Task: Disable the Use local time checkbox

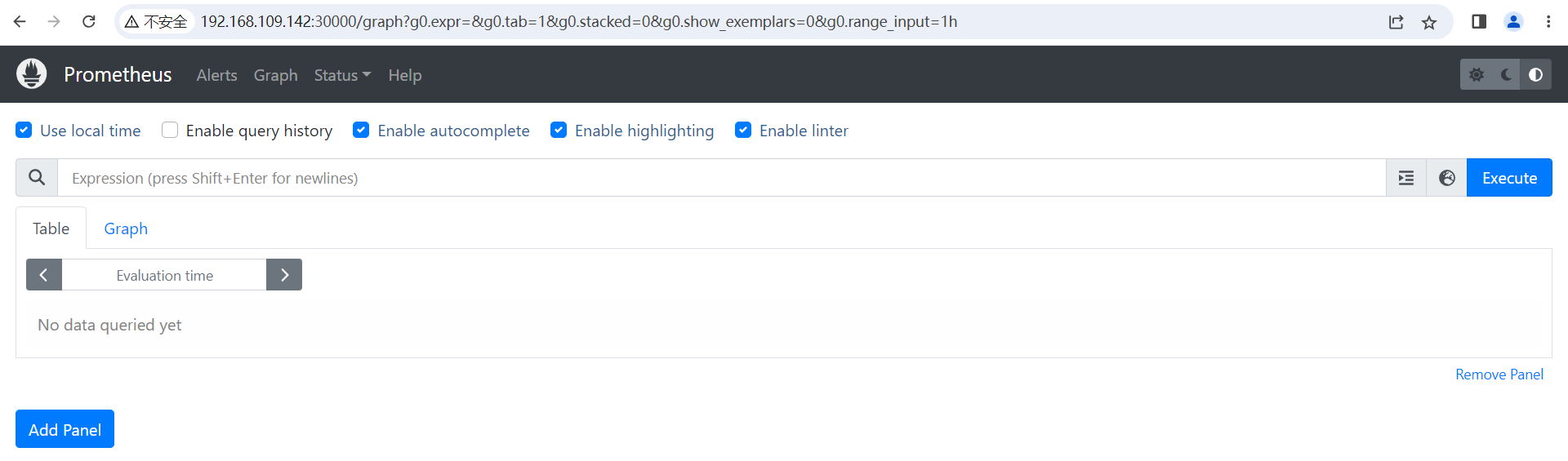Action: coord(24,131)
